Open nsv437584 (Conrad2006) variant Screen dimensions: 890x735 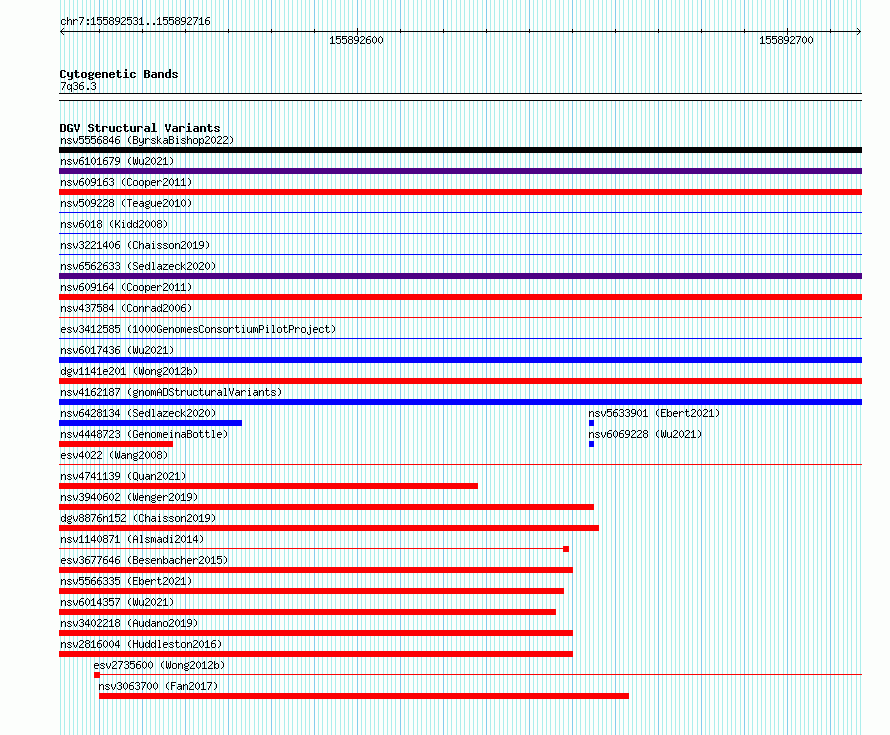point(126,308)
